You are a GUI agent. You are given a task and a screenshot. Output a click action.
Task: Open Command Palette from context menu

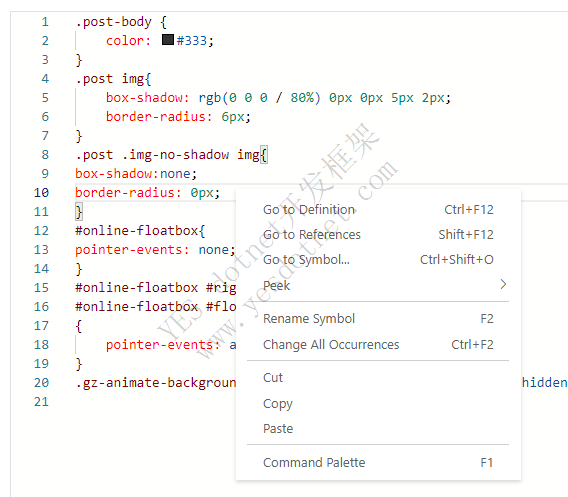(x=378, y=463)
